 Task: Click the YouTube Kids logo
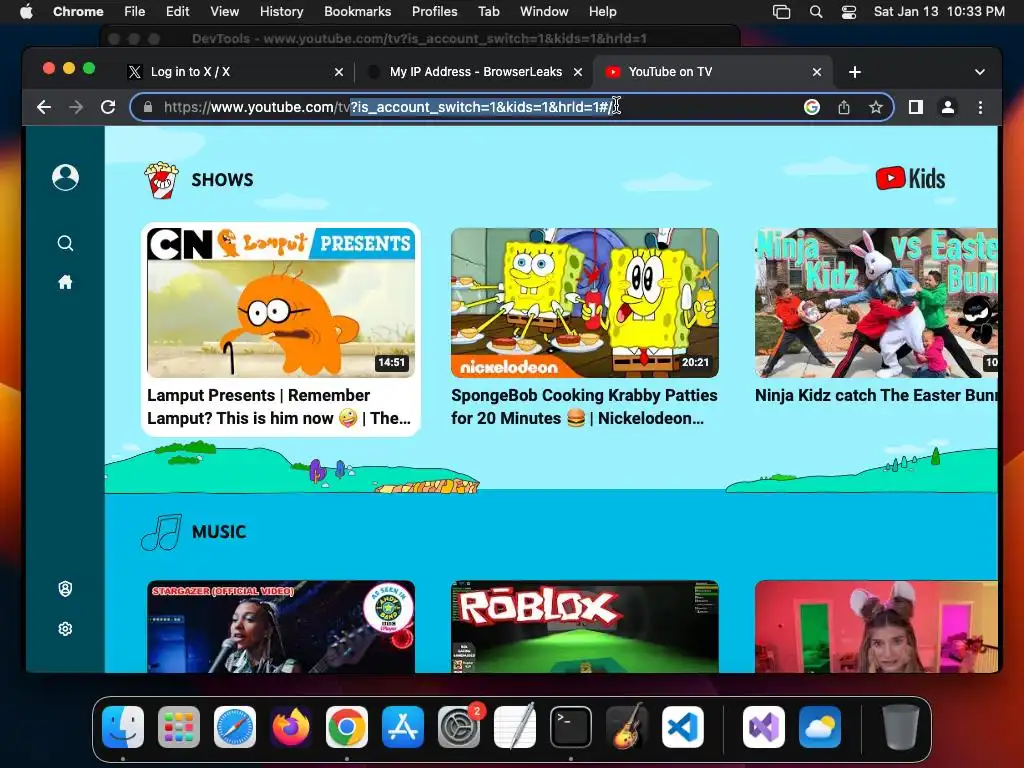pyautogui.click(x=910, y=178)
